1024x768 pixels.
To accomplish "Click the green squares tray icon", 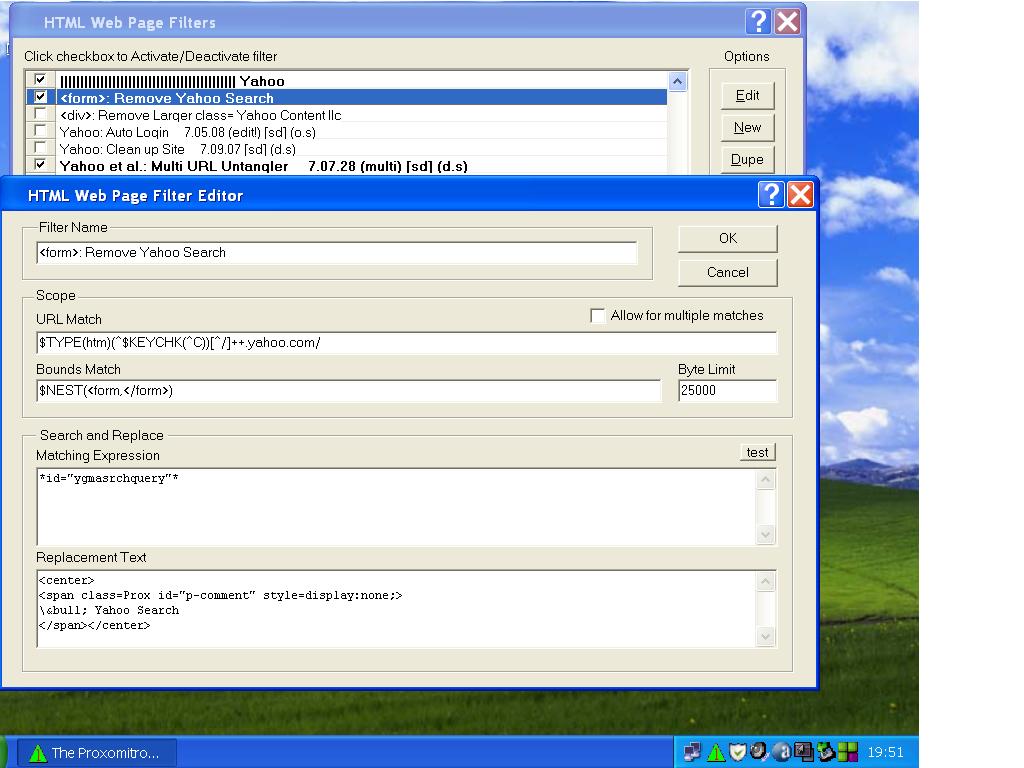I will pyautogui.click(x=848, y=752).
